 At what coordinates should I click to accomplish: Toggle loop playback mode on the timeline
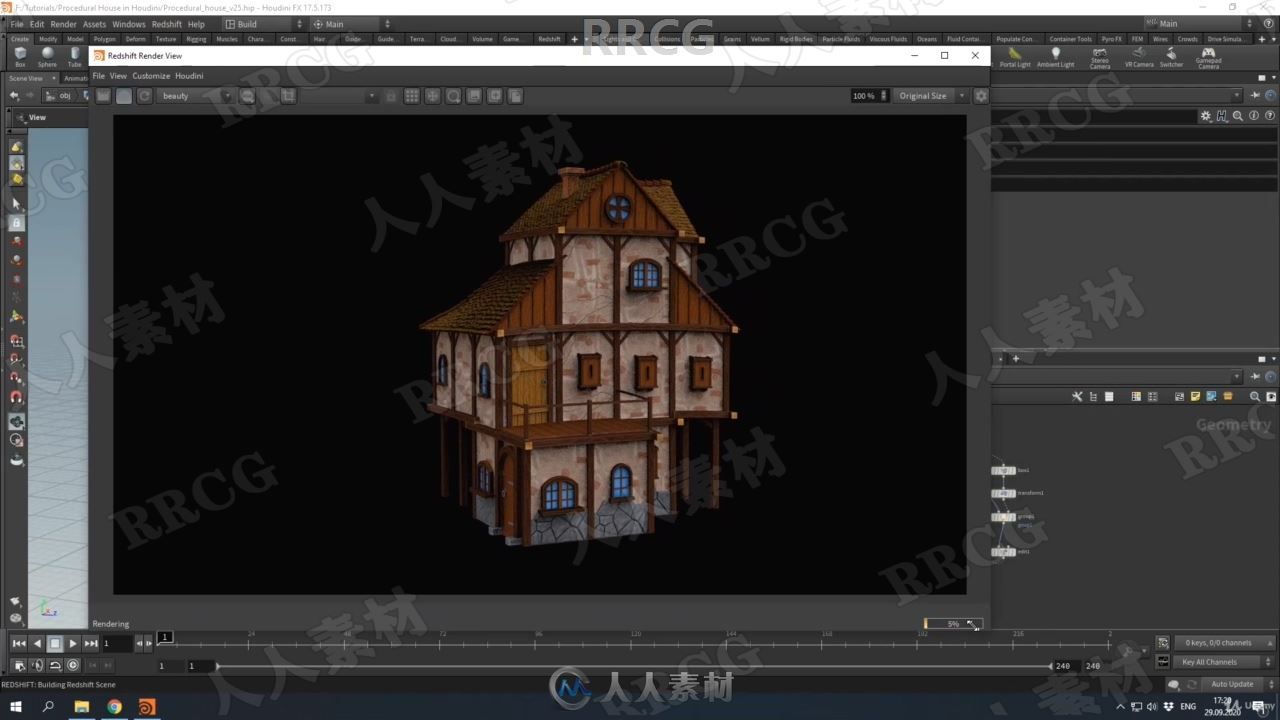click(x=55, y=665)
